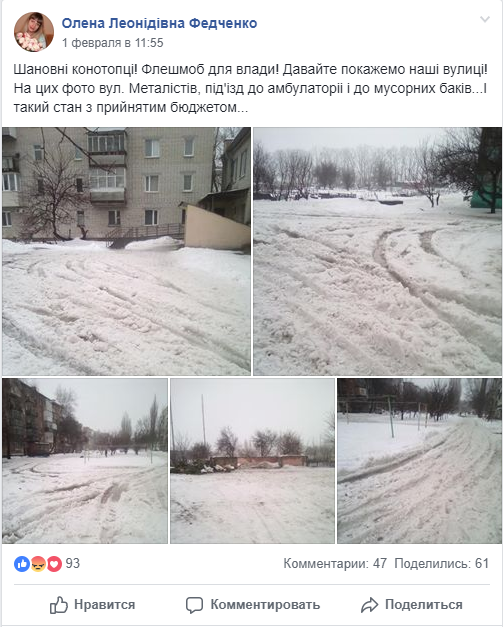The height and width of the screenshot is (627, 503).
Task: Open the post timestamp 1 февраля в 11:55
Action: (113, 43)
